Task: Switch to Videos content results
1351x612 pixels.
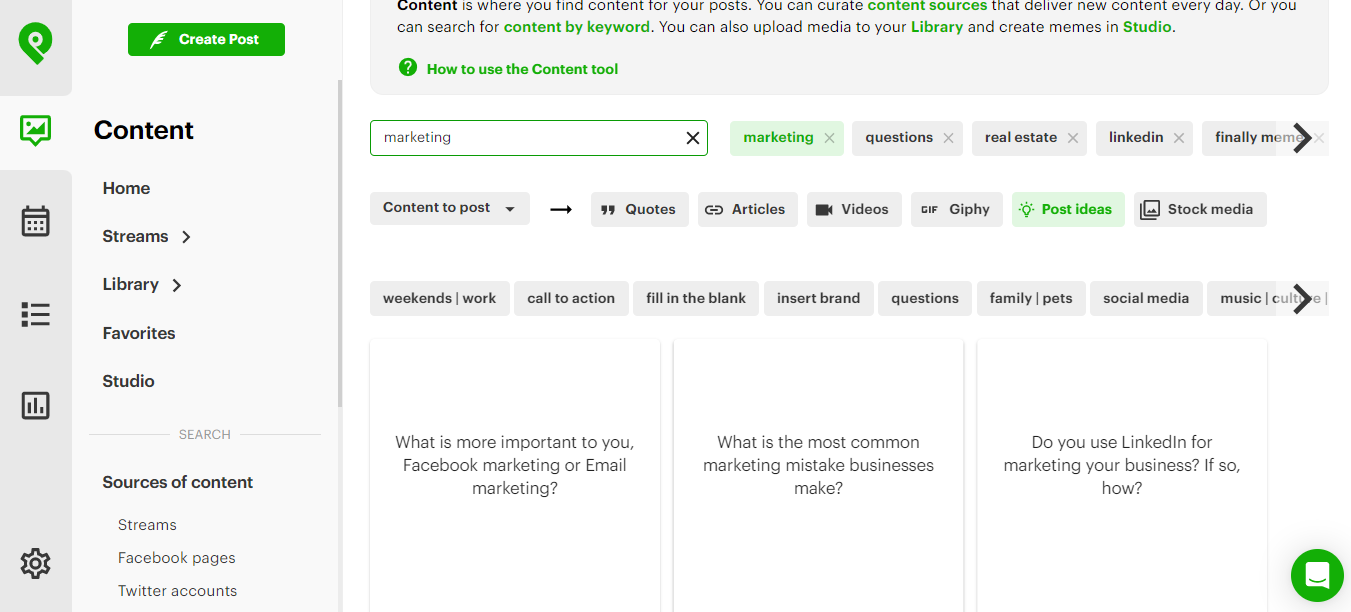Action: pos(854,209)
